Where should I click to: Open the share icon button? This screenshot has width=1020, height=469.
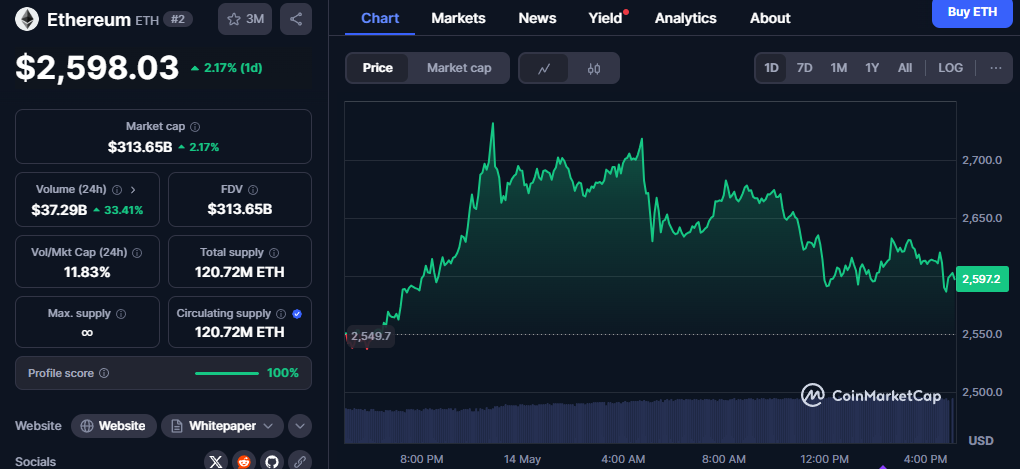(x=296, y=19)
